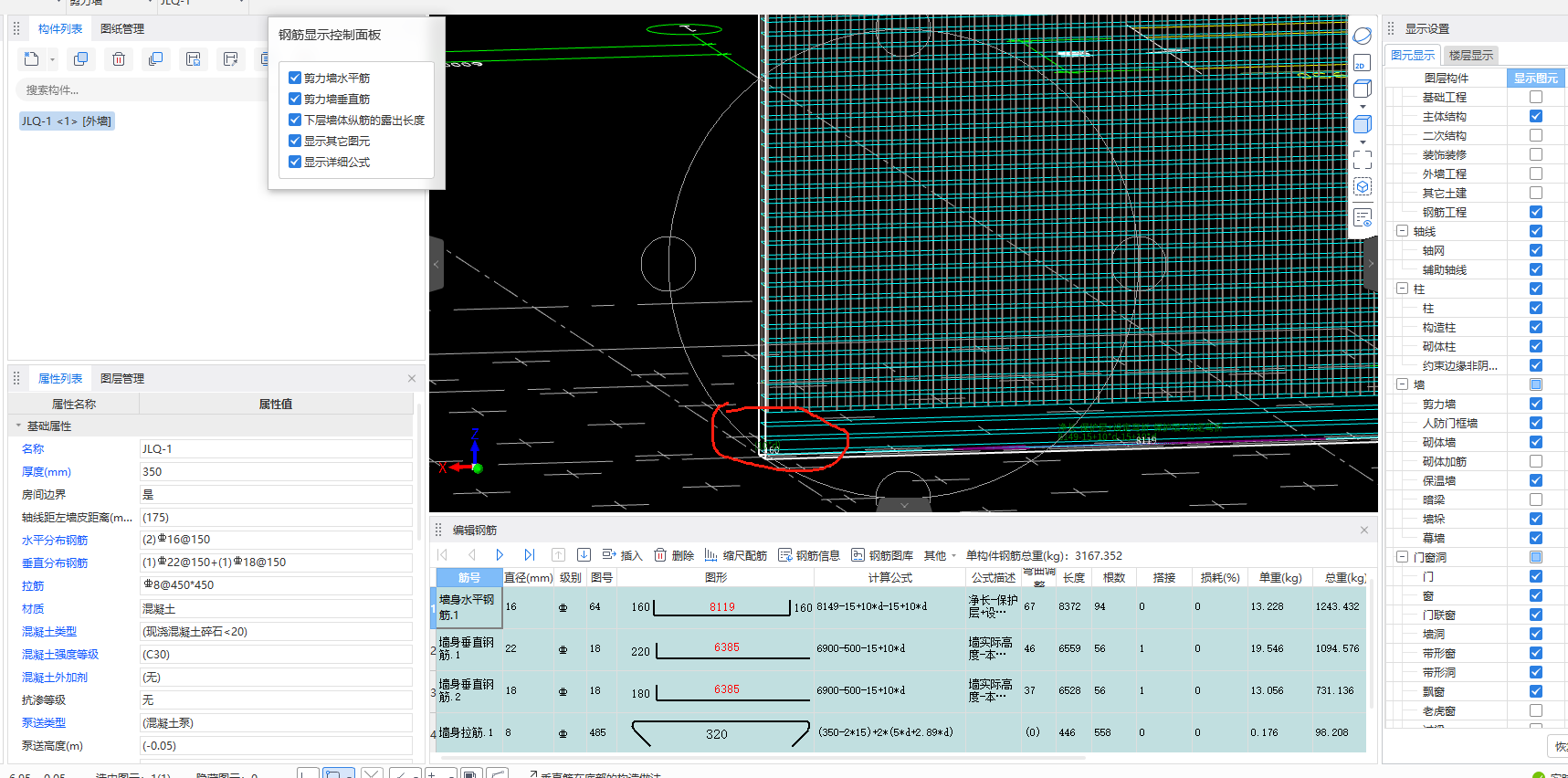
Task: Move rebar row up icon
Action: 558,555
